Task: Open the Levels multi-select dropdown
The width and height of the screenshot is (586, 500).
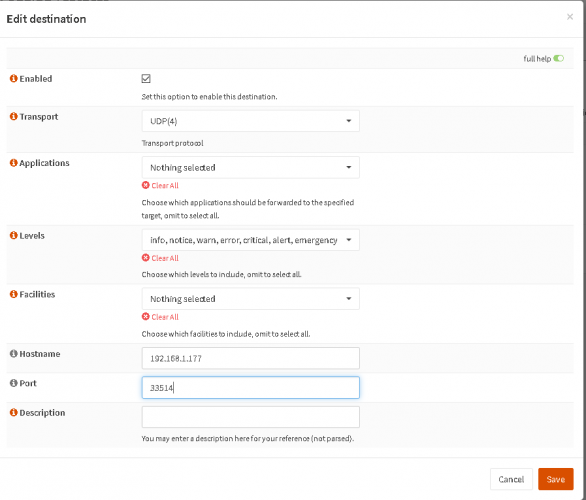Action: (250, 240)
